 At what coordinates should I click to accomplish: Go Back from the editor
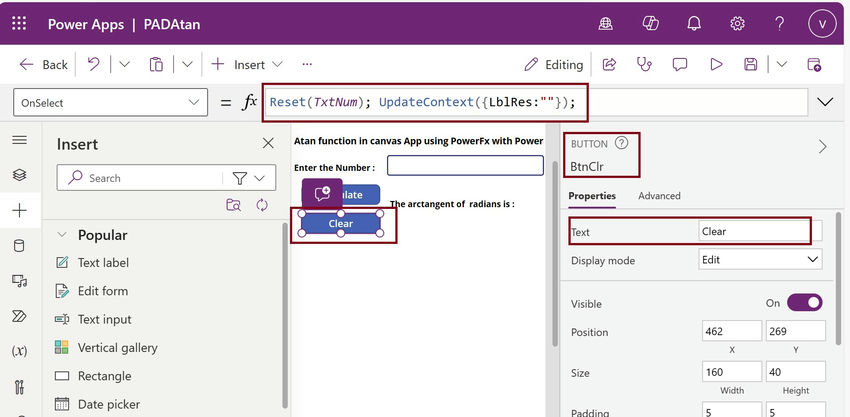click(43, 65)
